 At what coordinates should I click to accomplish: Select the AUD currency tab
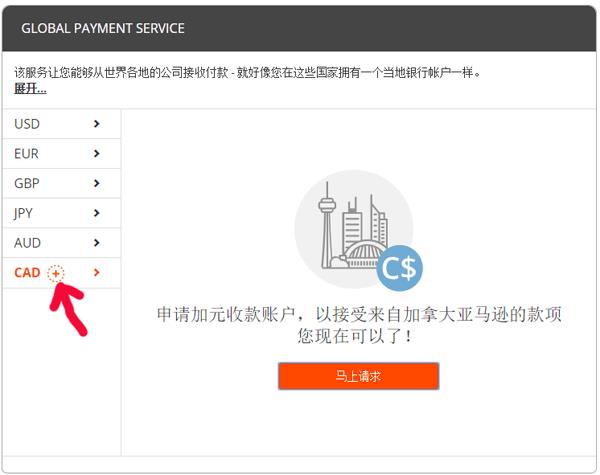[x=62, y=243]
